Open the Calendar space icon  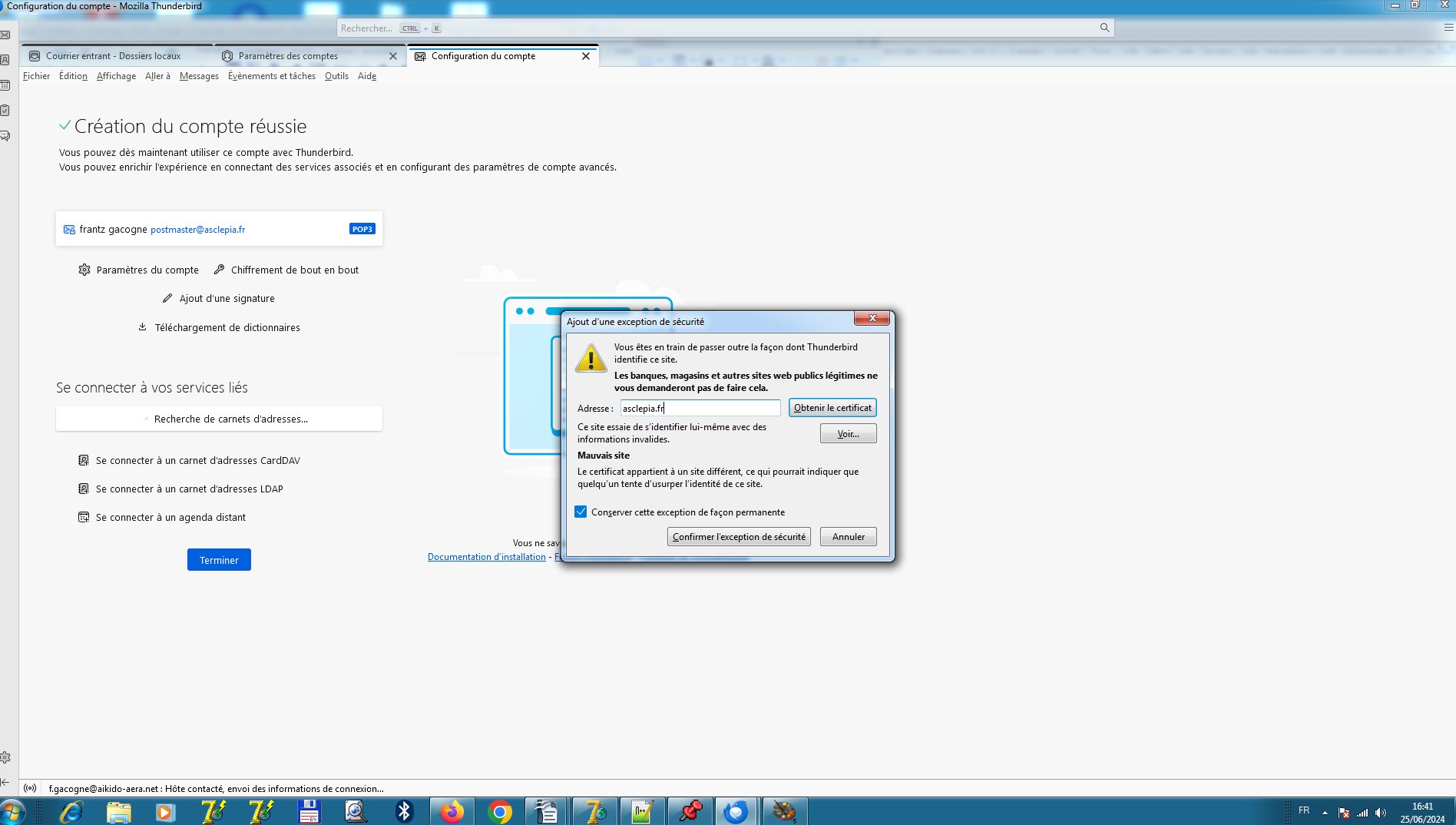coord(5,85)
